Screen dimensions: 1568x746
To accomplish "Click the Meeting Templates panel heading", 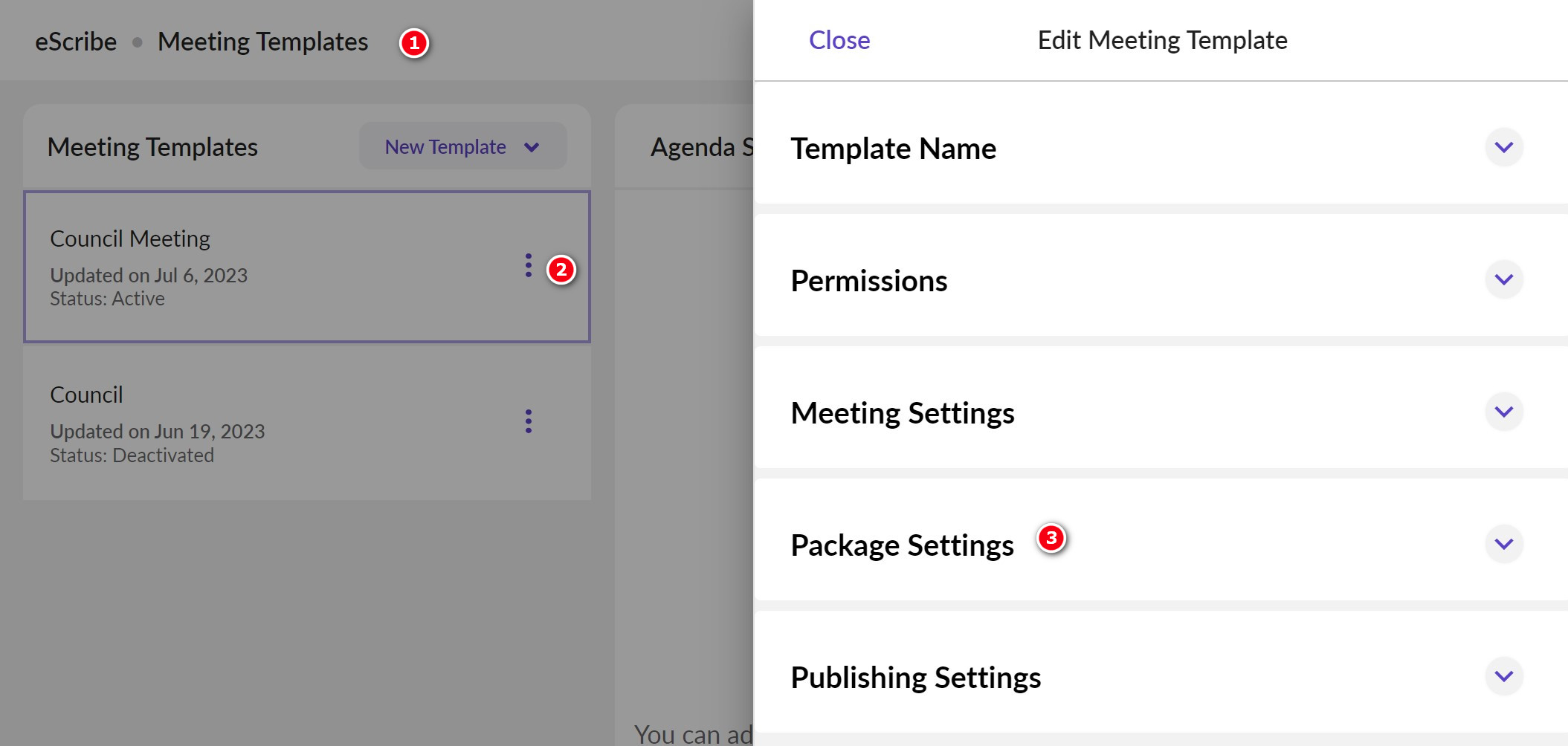I will [x=153, y=147].
